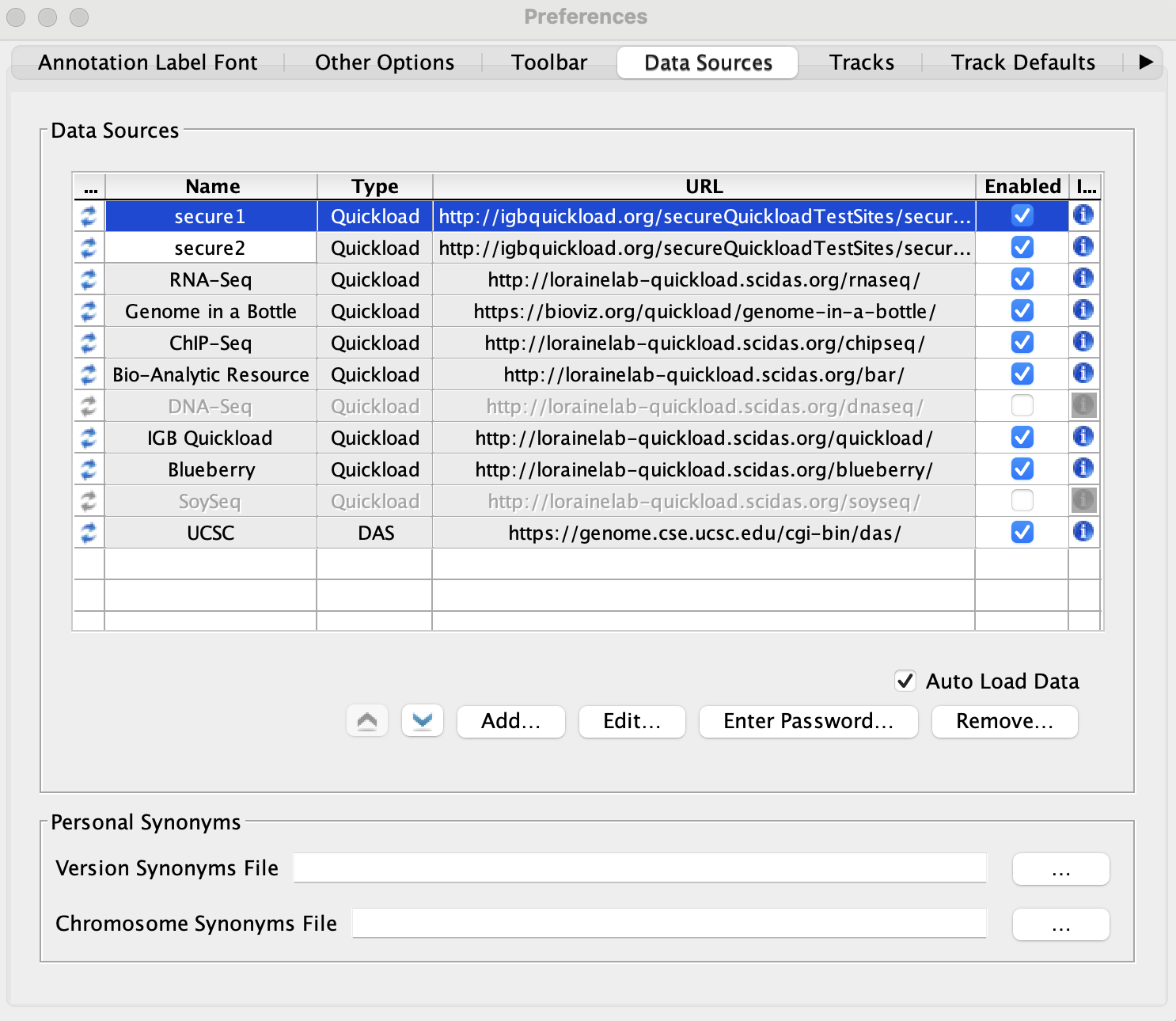The image size is (1176, 1021).
Task: Click the Chromosome Synonyms File field
Action: click(x=670, y=924)
